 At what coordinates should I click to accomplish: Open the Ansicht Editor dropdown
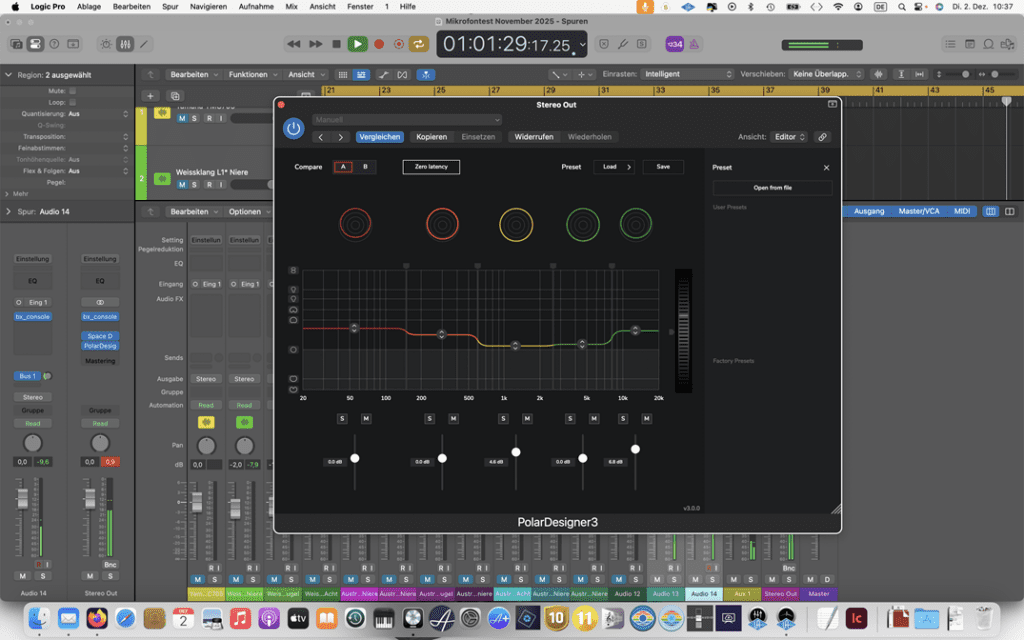(789, 137)
